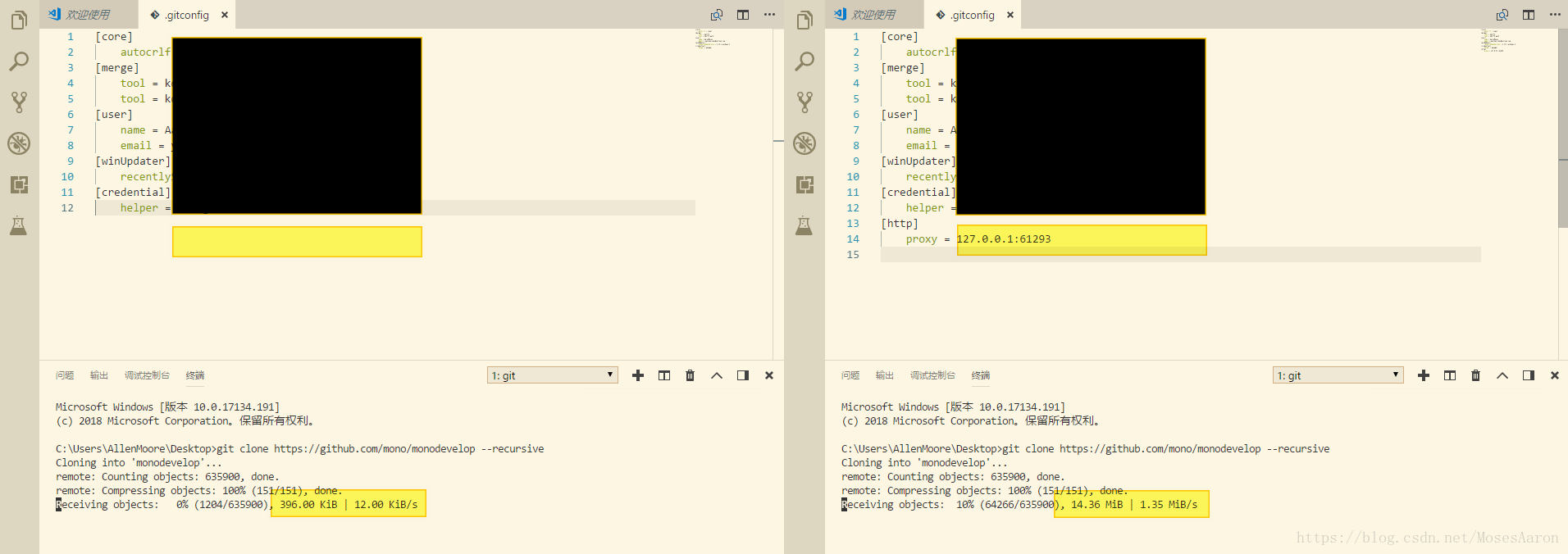
Task: Click the minimap in left window editor
Action: pyautogui.click(x=713, y=39)
